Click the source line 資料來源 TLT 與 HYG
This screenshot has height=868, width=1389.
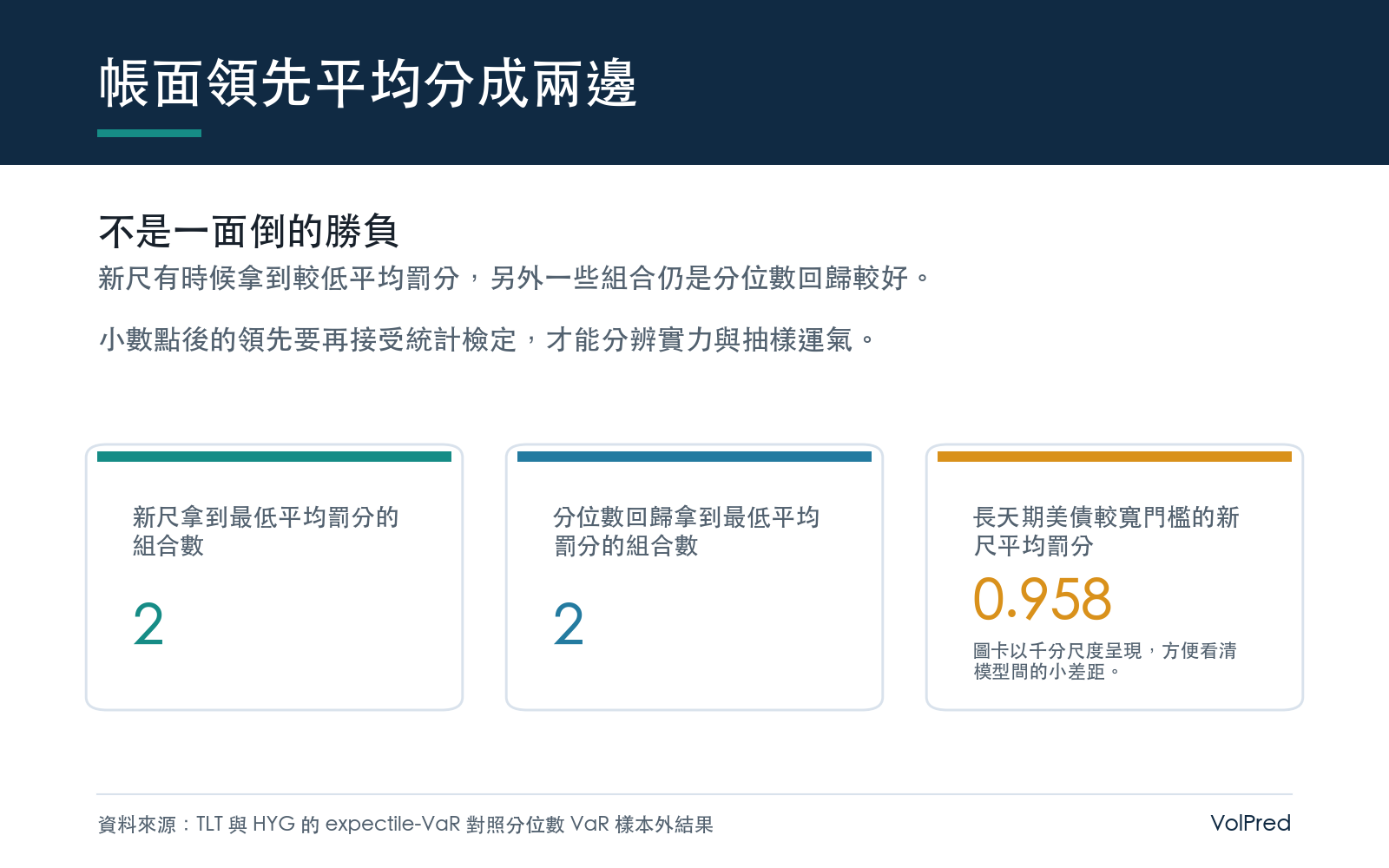point(405,824)
